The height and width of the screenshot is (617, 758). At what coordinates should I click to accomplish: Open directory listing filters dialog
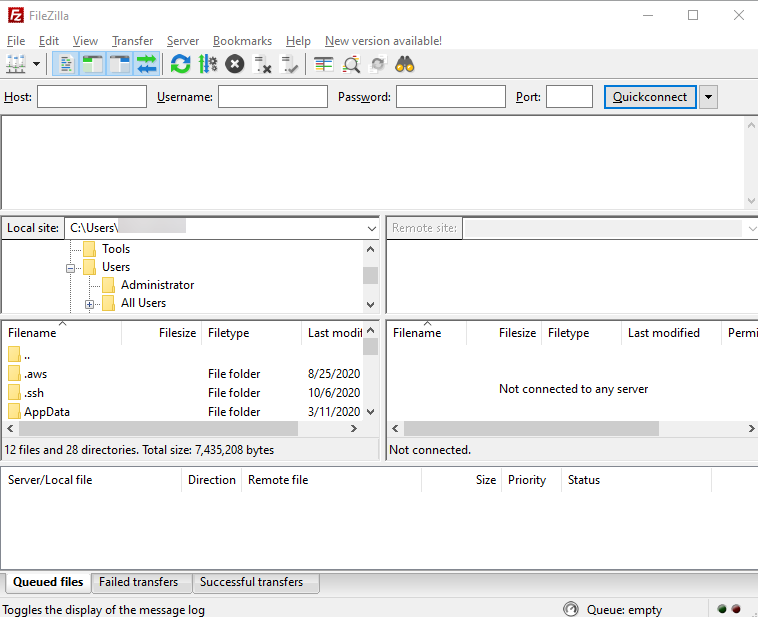[x=324, y=64]
